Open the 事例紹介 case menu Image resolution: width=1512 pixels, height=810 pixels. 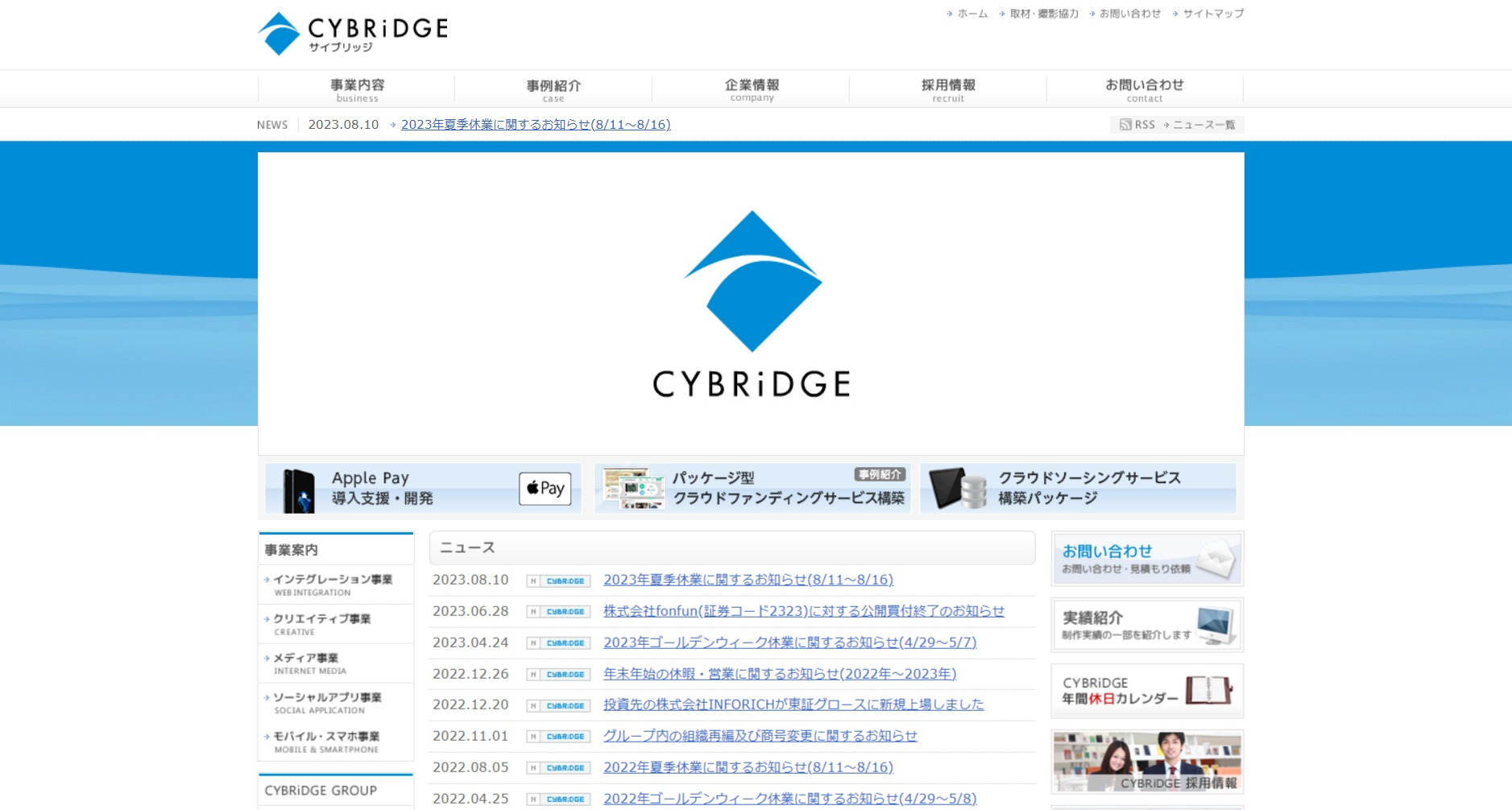tap(553, 89)
